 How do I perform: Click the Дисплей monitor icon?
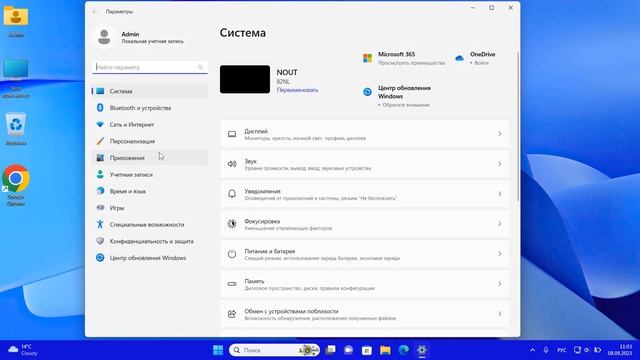232,134
